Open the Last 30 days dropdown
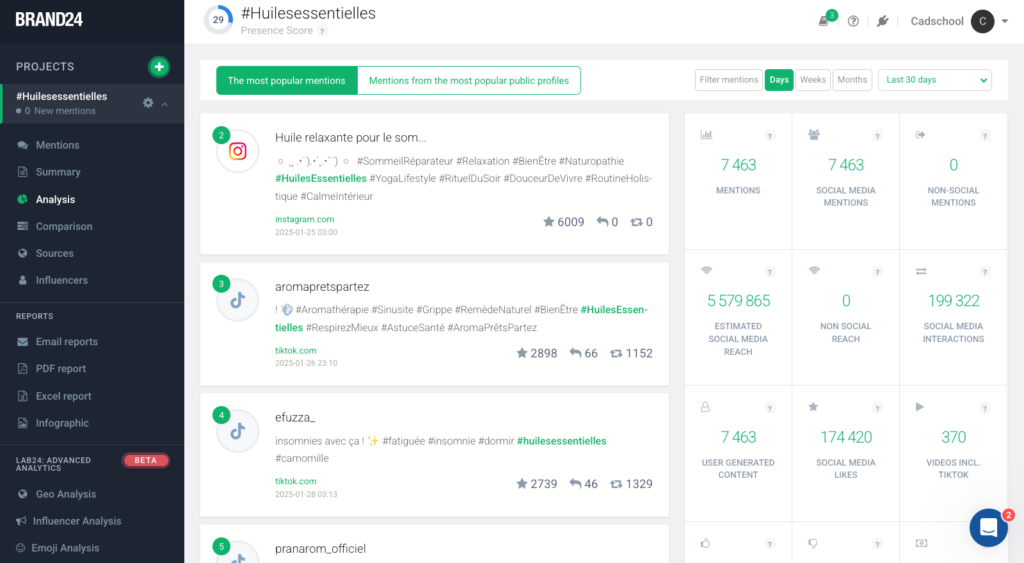This screenshot has height=563, width=1024. click(x=935, y=80)
